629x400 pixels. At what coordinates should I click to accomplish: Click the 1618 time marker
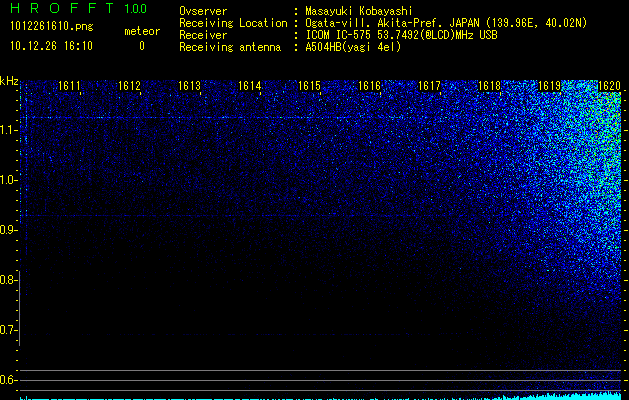coord(489,86)
